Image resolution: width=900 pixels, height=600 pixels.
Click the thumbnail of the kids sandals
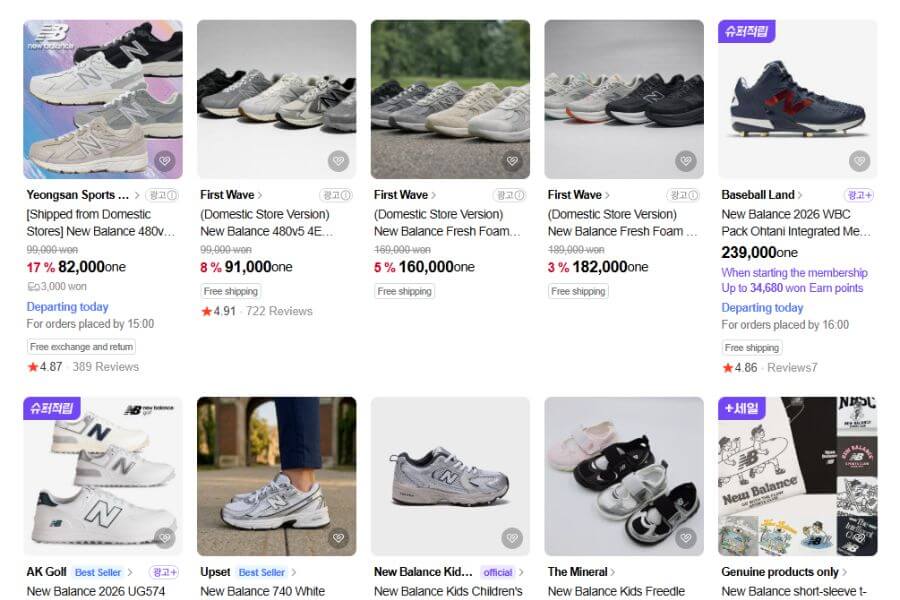point(623,470)
